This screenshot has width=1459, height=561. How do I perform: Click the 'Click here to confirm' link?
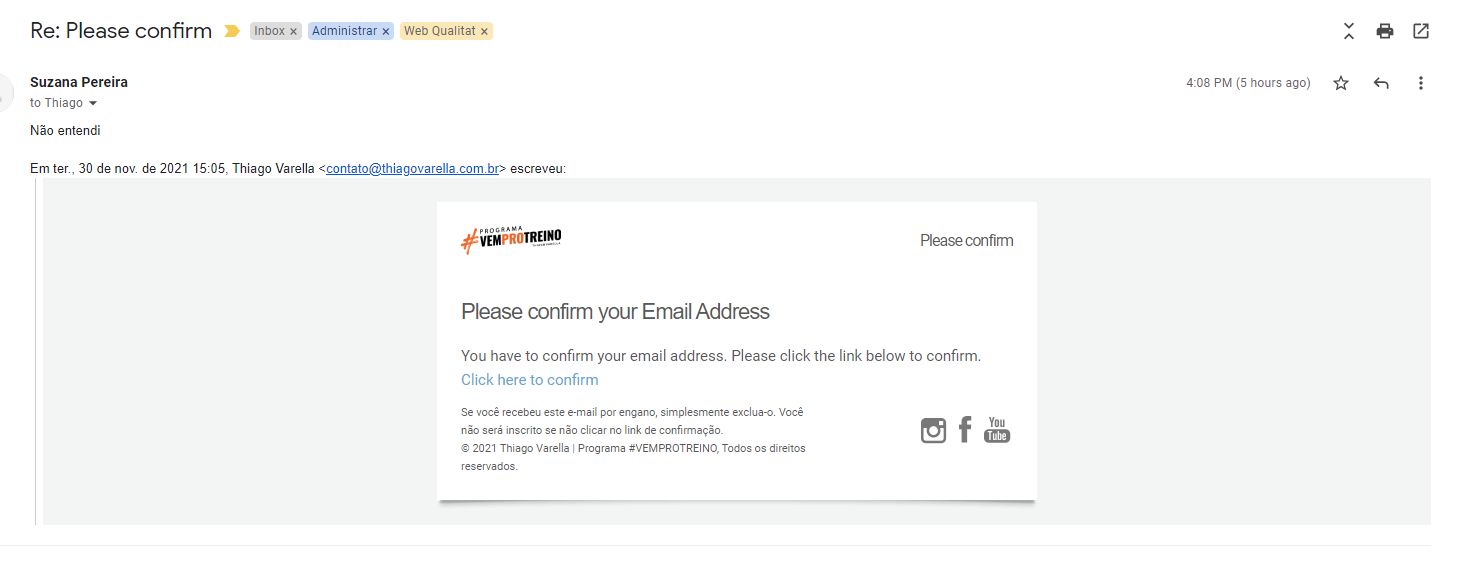point(530,380)
